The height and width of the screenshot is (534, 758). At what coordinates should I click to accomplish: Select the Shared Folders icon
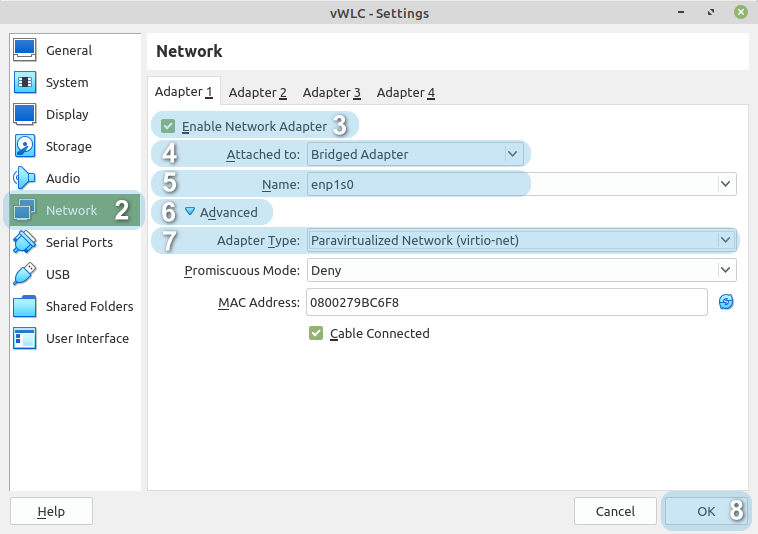pyautogui.click(x=25, y=306)
